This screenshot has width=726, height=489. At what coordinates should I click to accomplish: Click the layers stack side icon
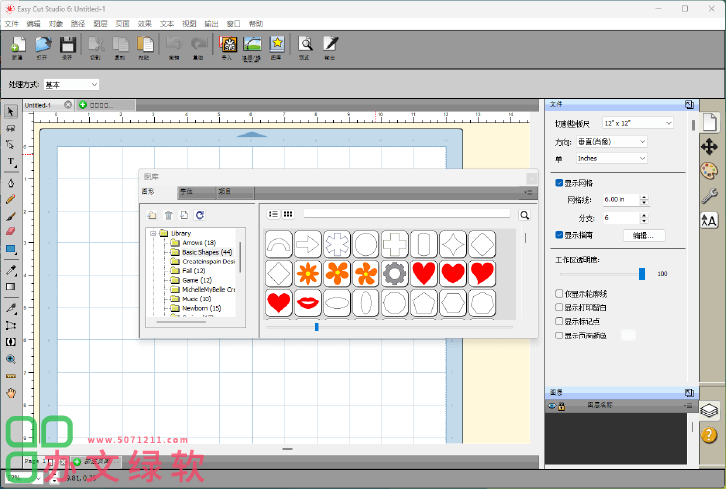(709, 410)
